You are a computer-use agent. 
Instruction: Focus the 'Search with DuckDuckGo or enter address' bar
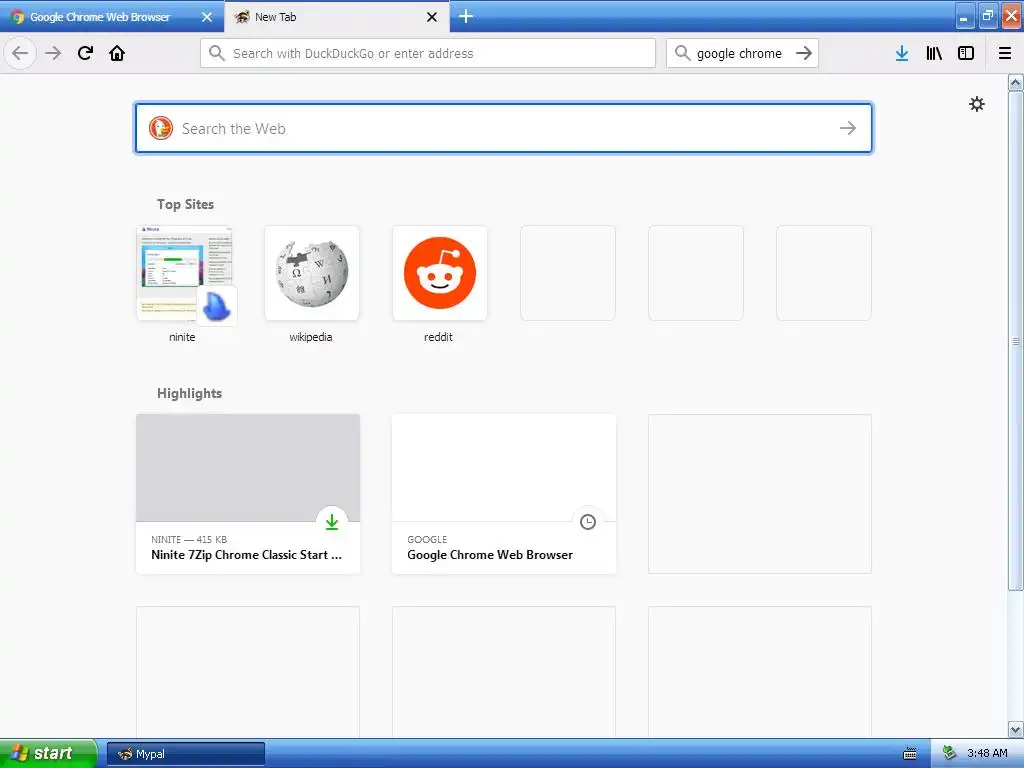(428, 53)
